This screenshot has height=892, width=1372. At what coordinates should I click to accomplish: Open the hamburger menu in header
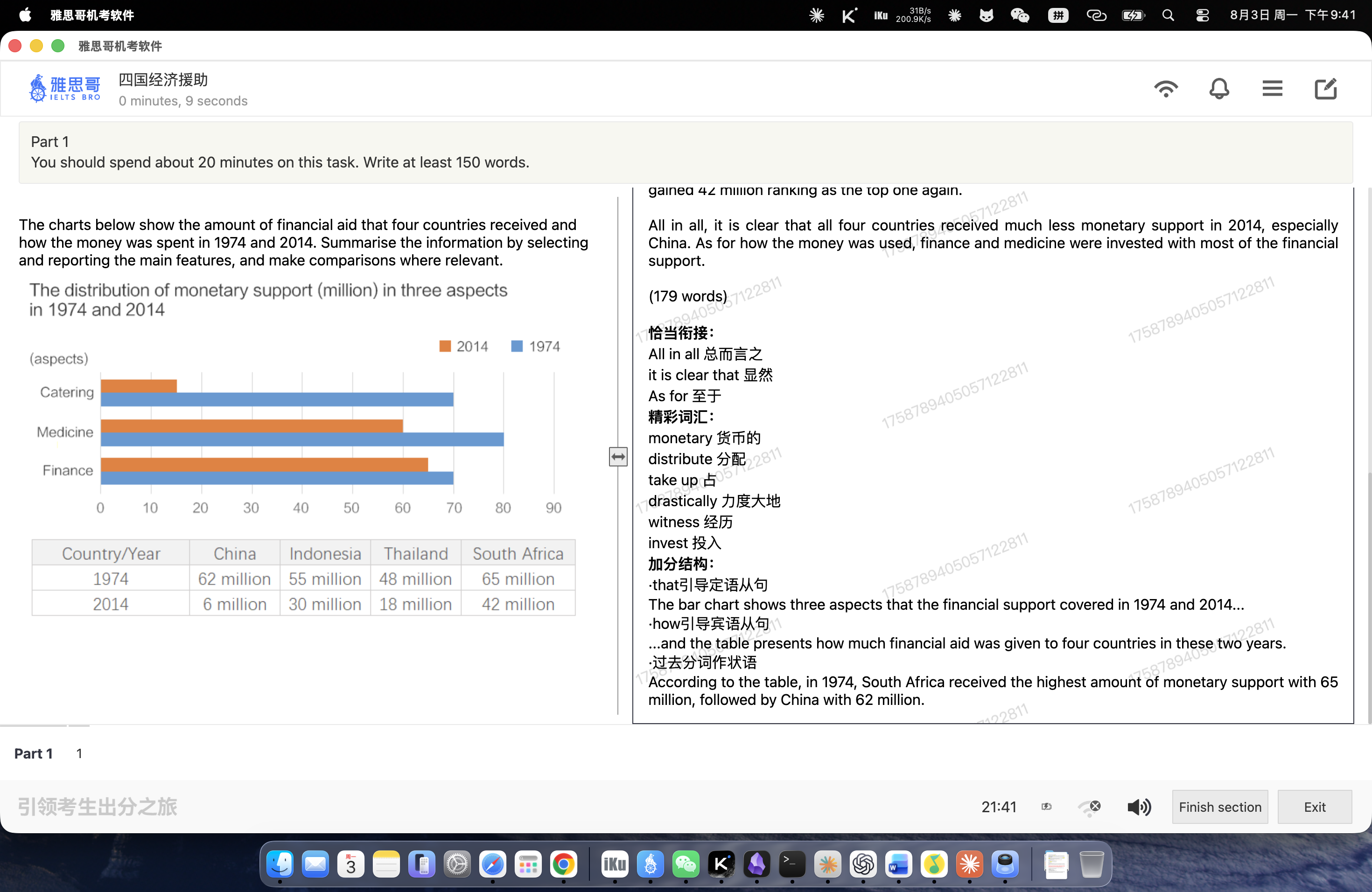[1272, 89]
